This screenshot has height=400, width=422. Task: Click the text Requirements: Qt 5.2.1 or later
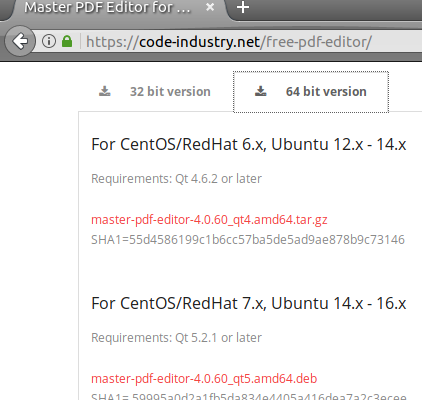(176, 338)
